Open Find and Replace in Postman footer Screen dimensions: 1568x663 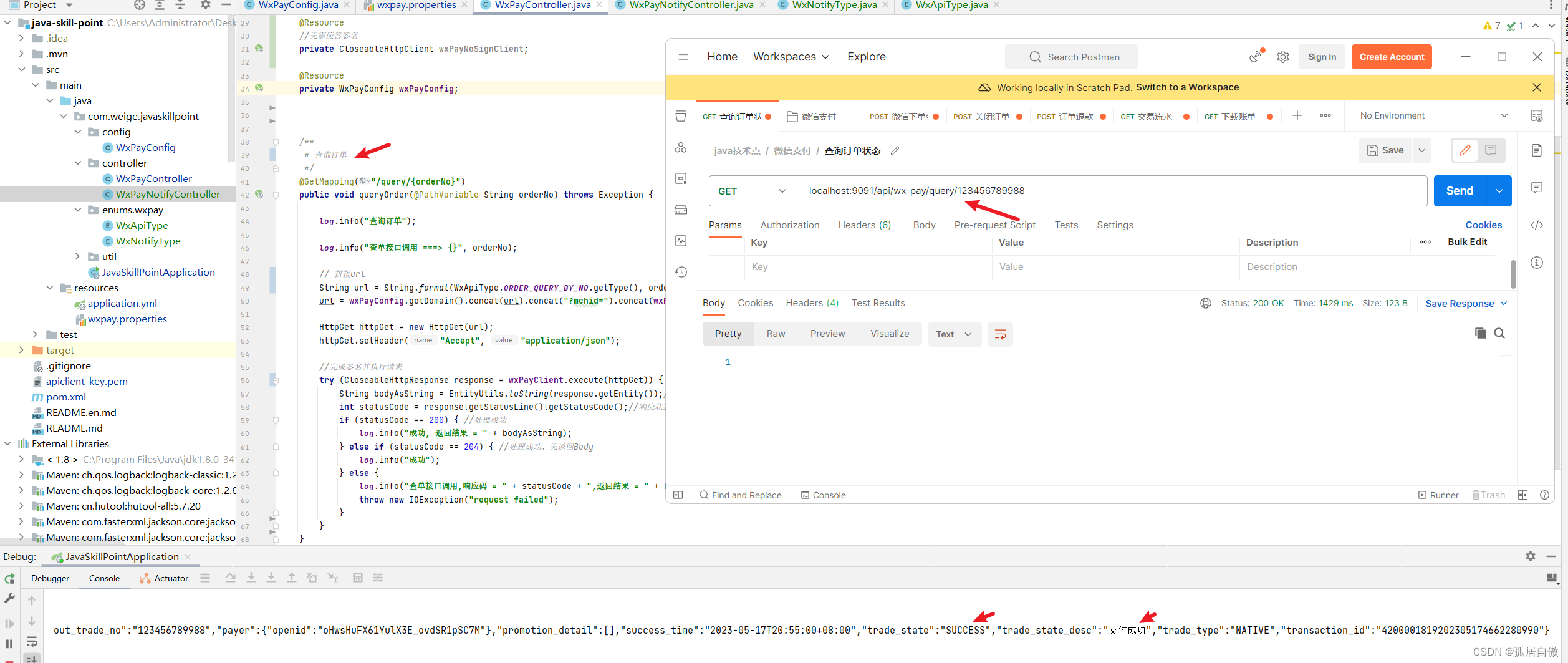[x=740, y=495]
